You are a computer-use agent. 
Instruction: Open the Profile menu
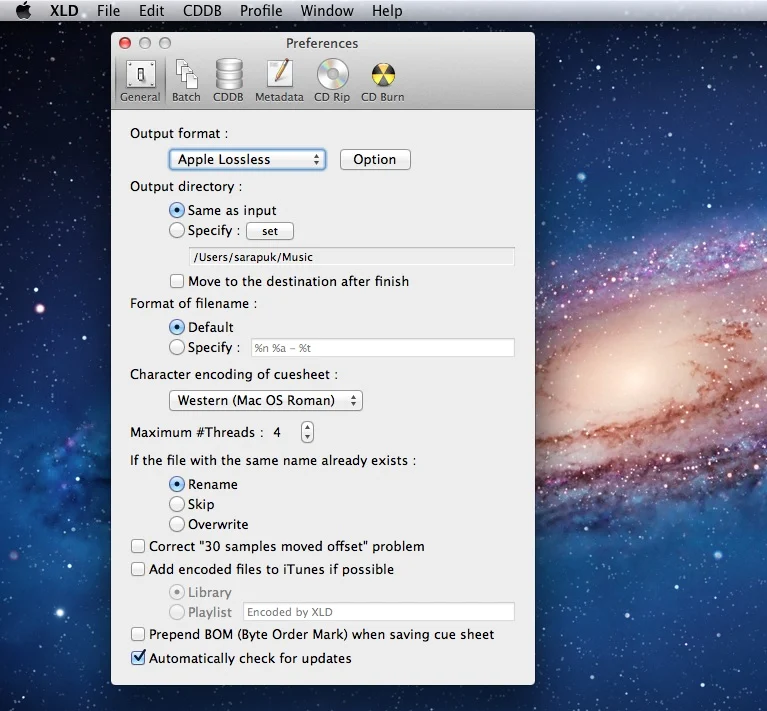tap(261, 10)
